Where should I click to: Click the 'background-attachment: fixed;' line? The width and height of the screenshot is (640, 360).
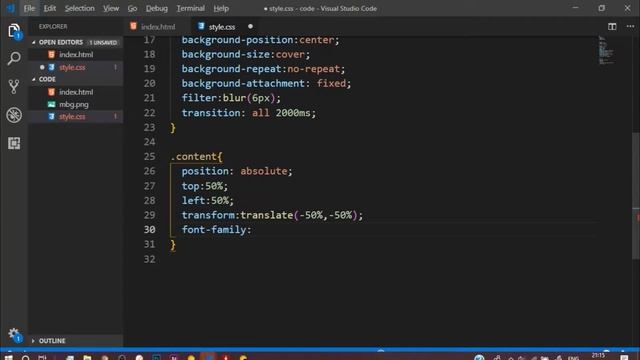click(266, 84)
